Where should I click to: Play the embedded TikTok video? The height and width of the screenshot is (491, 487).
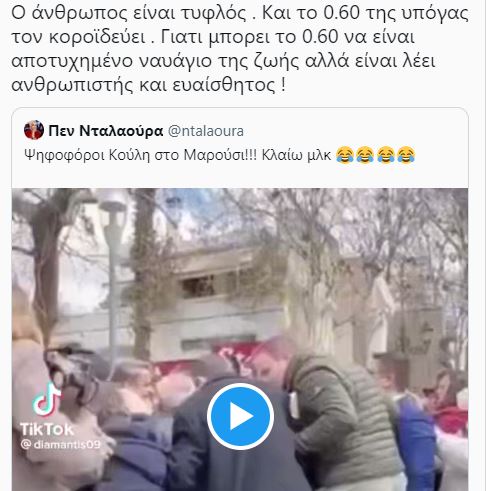(240, 416)
